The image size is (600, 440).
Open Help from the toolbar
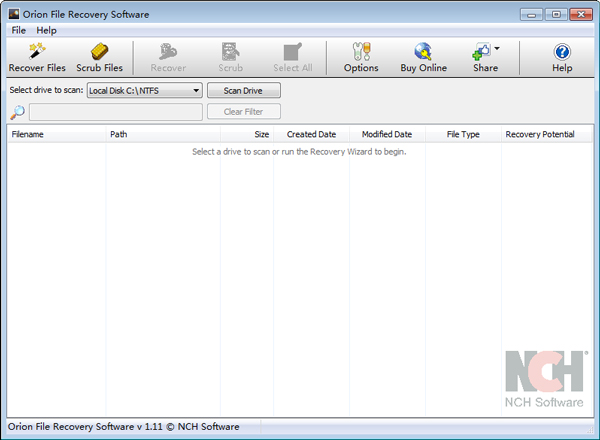[x=562, y=58]
